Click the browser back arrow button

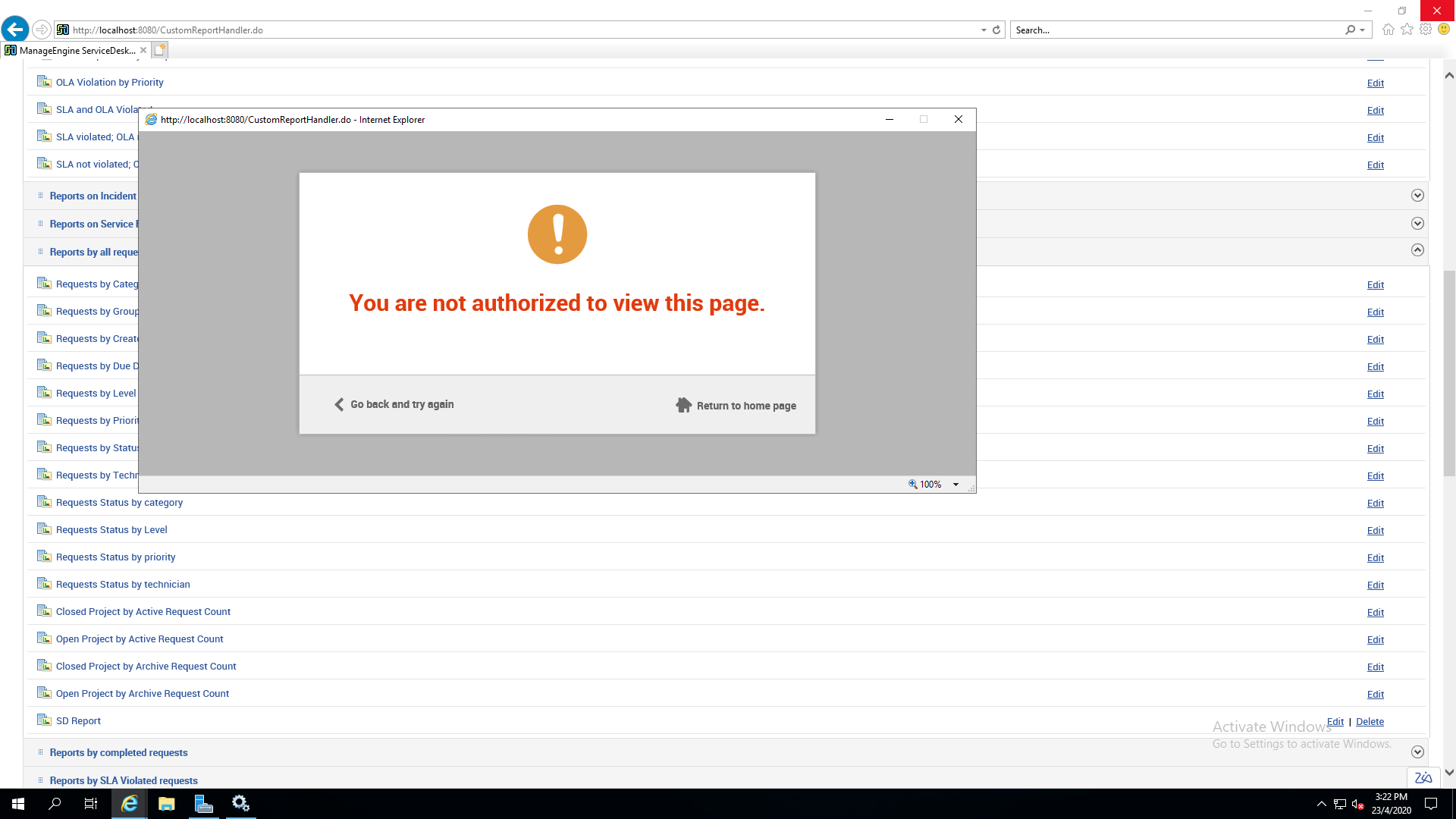tap(15, 30)
